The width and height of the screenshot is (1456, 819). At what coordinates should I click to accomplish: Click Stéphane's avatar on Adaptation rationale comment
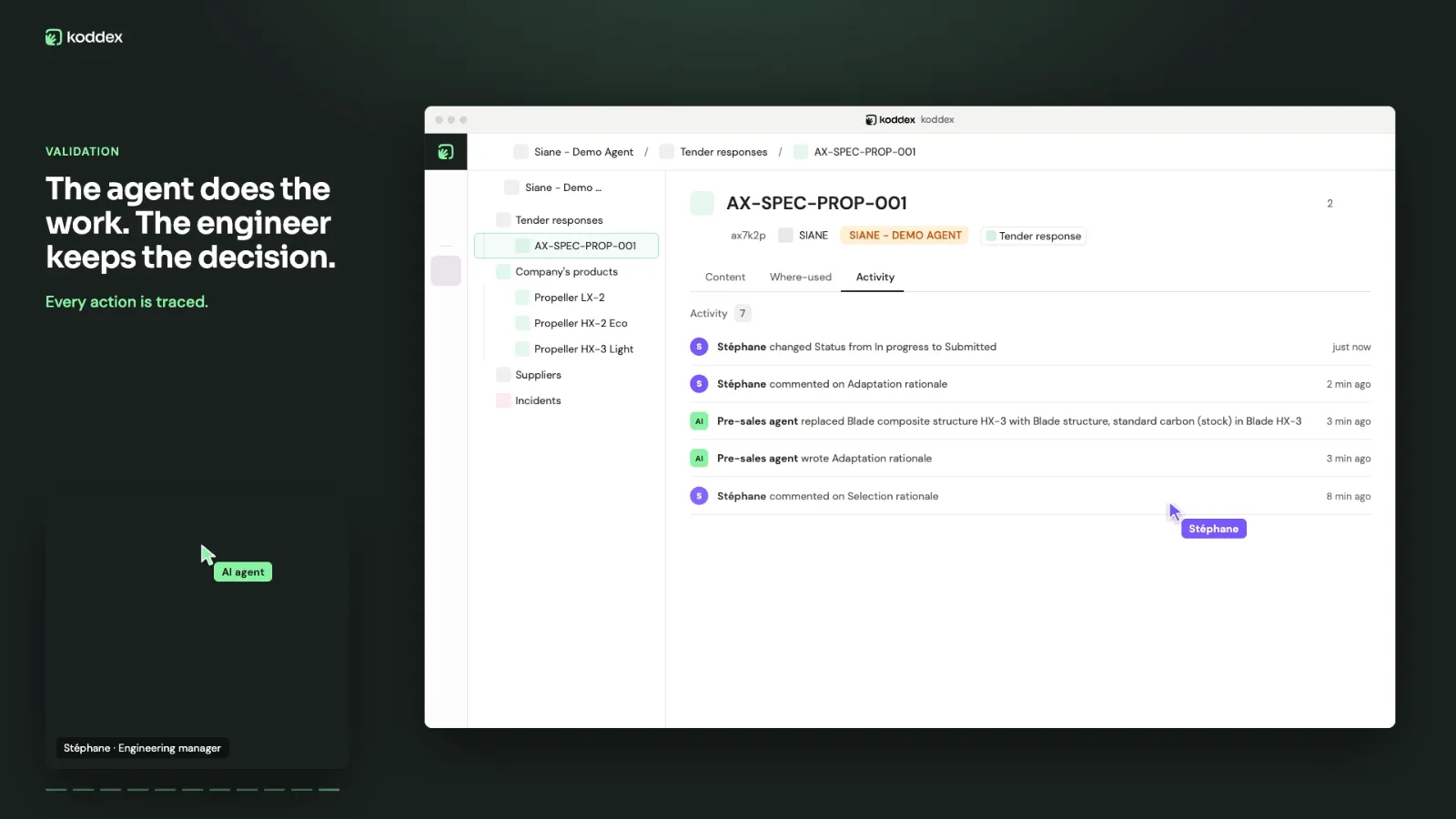point(699,384)
